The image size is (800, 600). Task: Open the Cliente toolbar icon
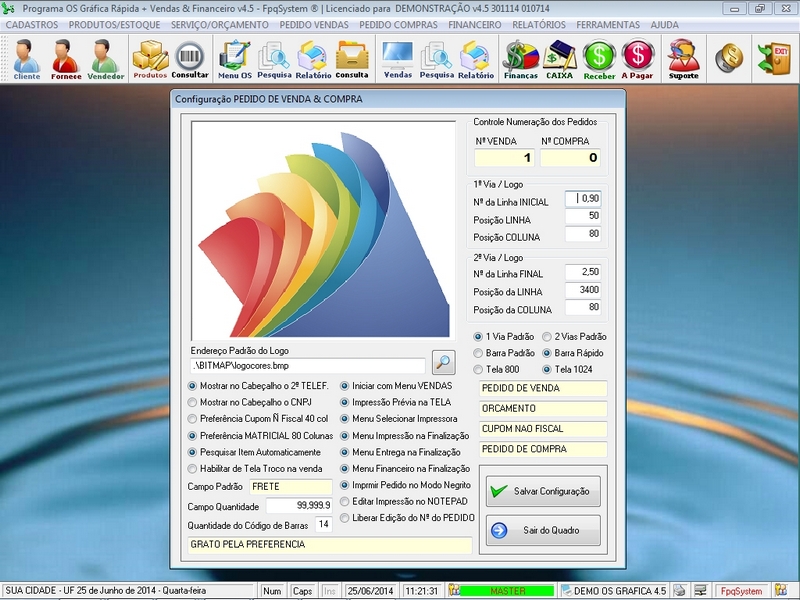click(x=26, y=58)
